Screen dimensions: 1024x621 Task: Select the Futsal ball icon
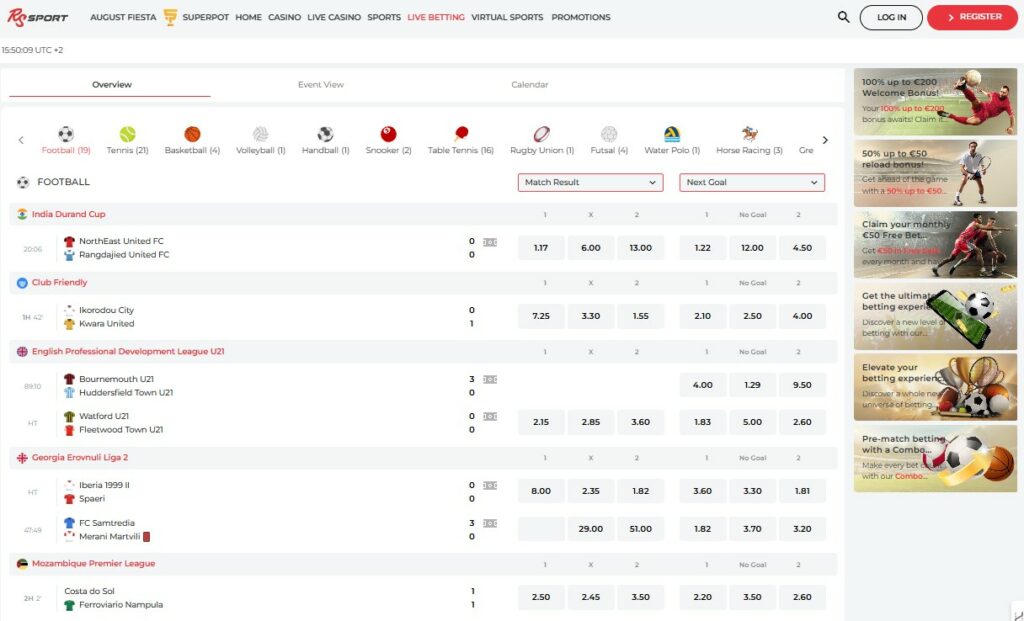click(x=609, y=134)
